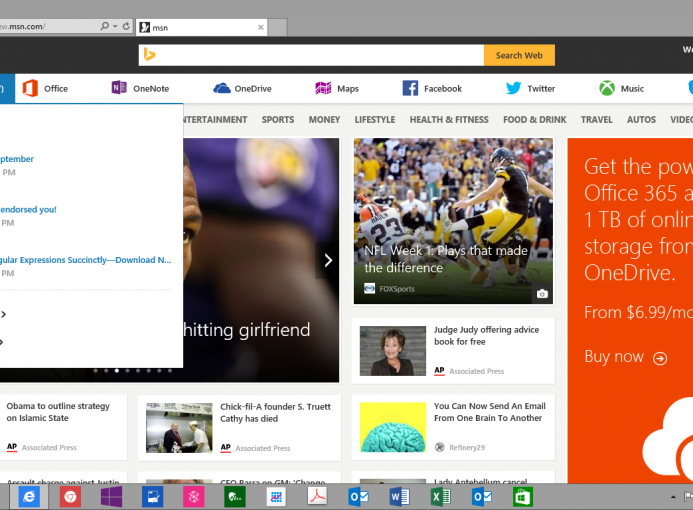693x510 pixels.
Task: Advance the headline carousel with next arrow
Action: click(x=328, y=260)
